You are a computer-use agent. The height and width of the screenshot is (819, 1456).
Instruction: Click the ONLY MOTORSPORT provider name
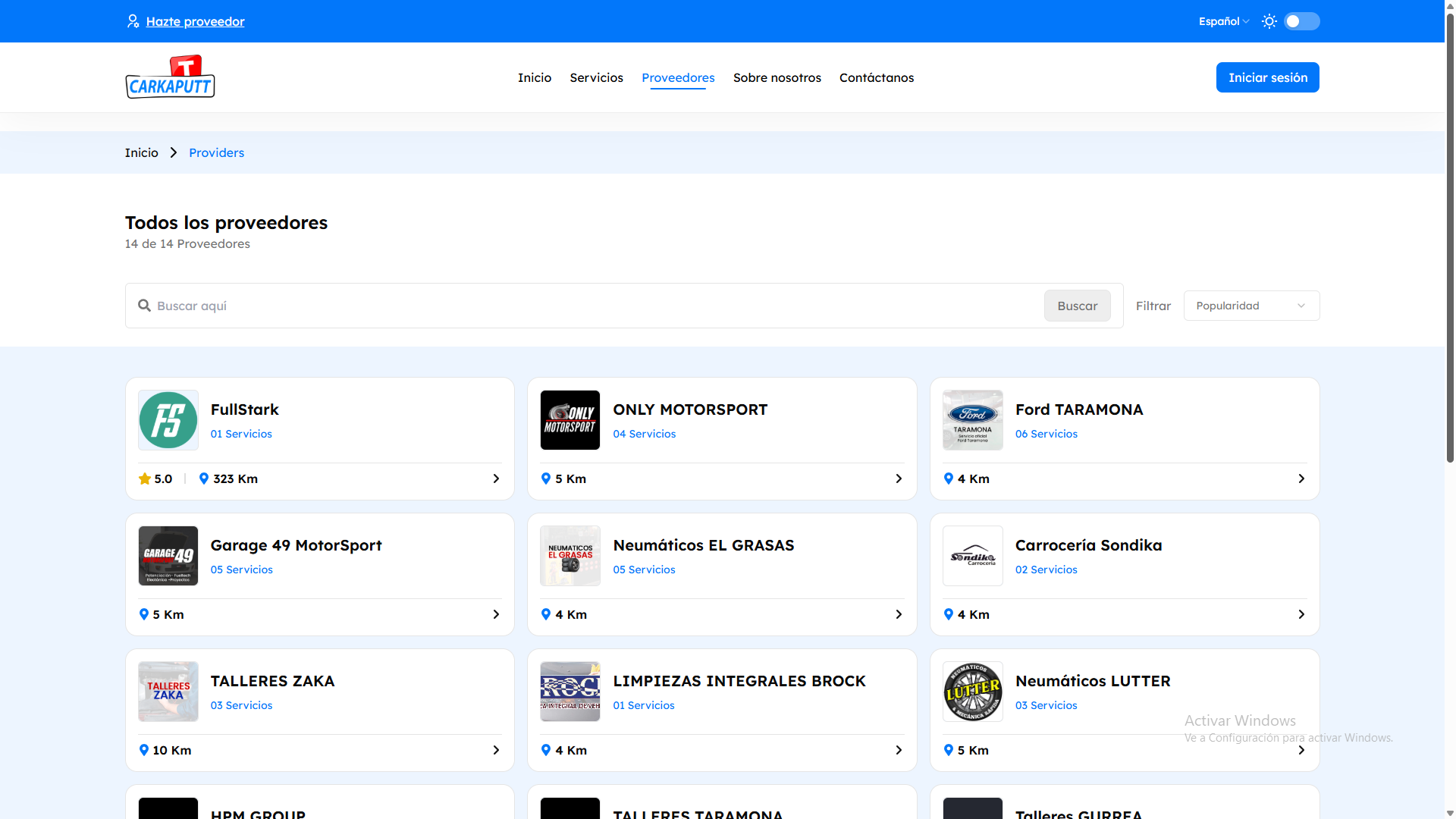point(690,409)
